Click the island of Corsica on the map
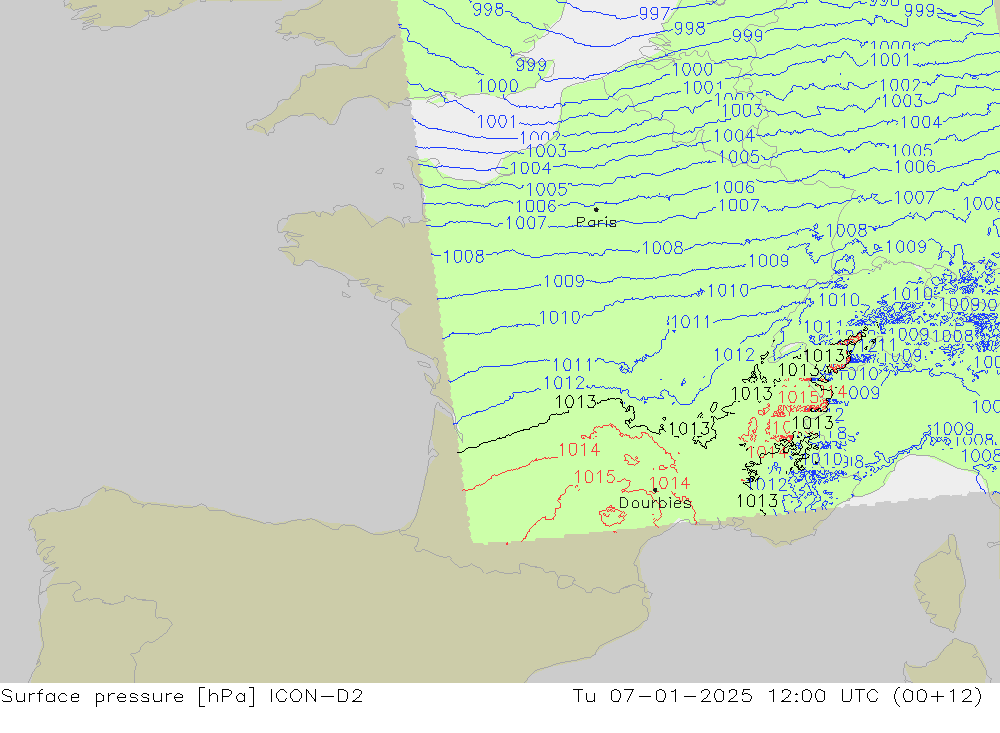The width and height of the screenshot is (1000, 733). pyautogui.click(x=941, y=584)
